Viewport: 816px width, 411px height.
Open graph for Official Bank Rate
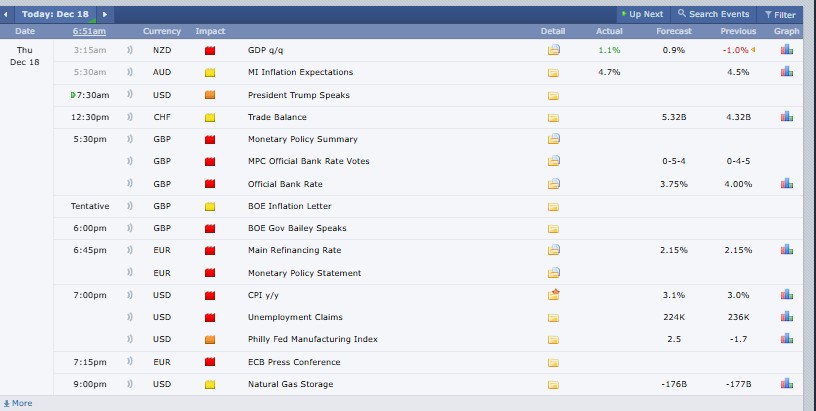[787, 184]
